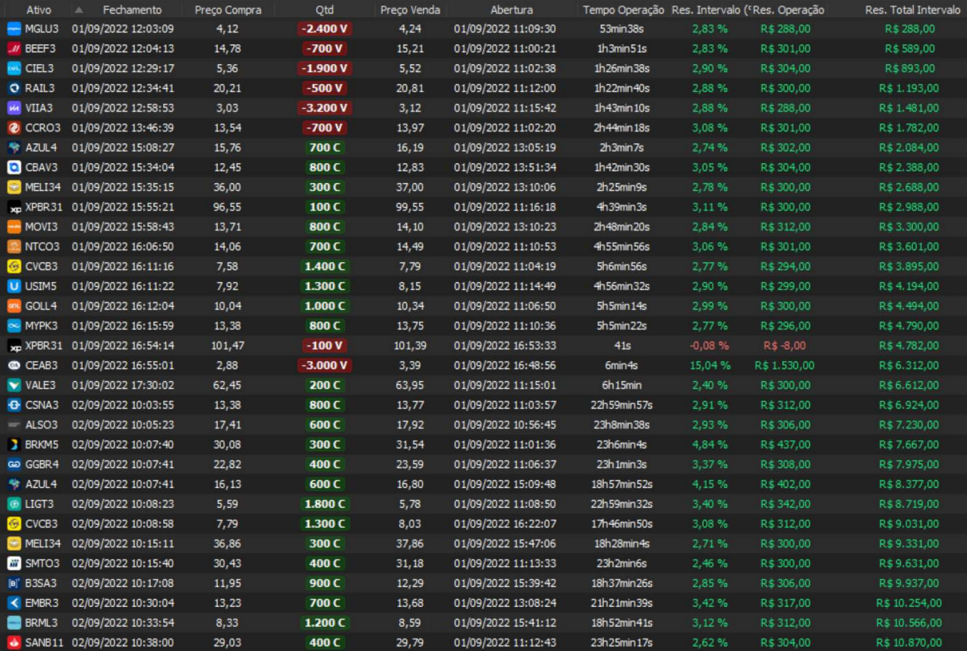Click the MGLU3 asset logo icon
This screenshot has height=651, width=967.
[x=14, y=29]
